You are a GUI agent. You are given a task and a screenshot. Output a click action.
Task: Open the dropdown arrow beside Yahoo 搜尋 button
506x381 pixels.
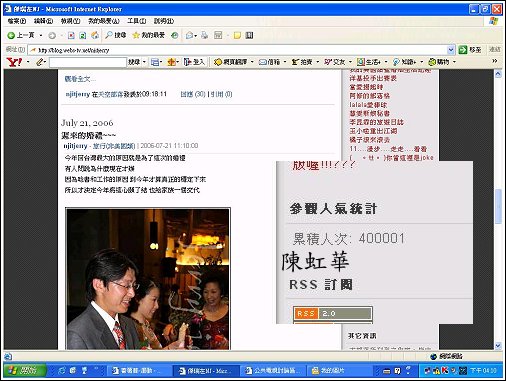tap(144, 62)
